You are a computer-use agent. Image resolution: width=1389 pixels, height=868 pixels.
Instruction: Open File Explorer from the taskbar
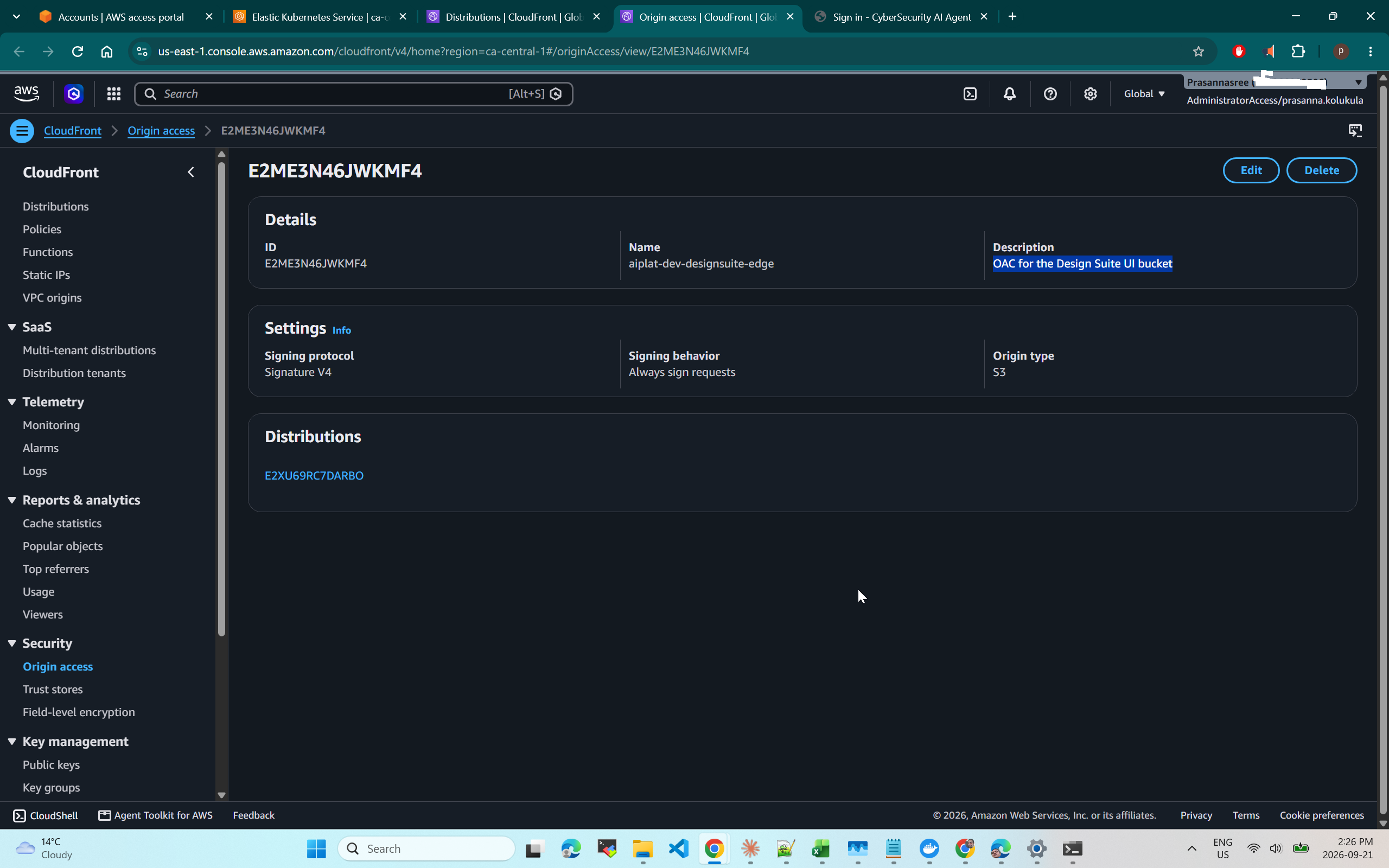point(643,848)
